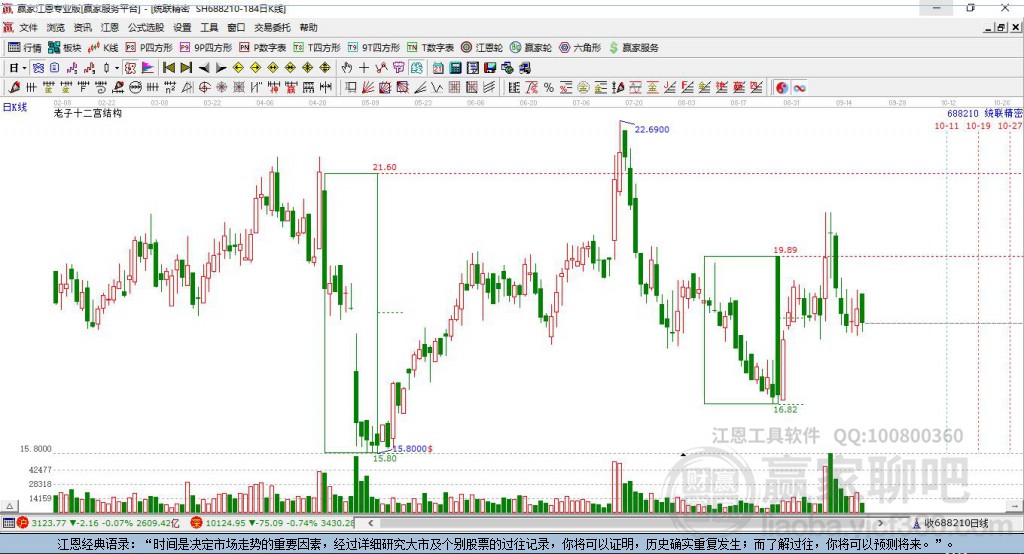Open the 文件 menu
Image resolution: width=1024 pixels, height=554 pixels.
click(x=28, y=27)
